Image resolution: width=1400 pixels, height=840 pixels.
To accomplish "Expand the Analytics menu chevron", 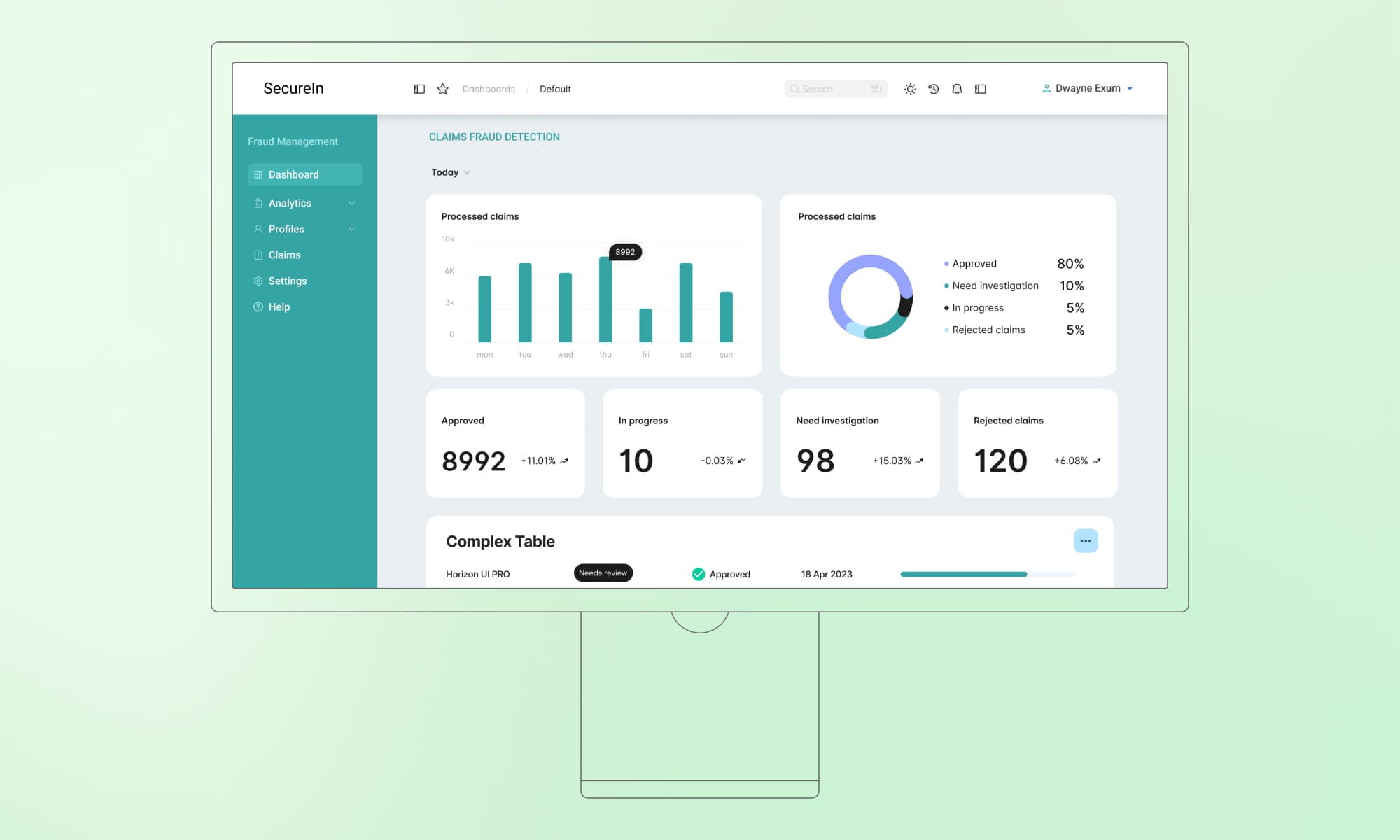I will pos(351,203).
